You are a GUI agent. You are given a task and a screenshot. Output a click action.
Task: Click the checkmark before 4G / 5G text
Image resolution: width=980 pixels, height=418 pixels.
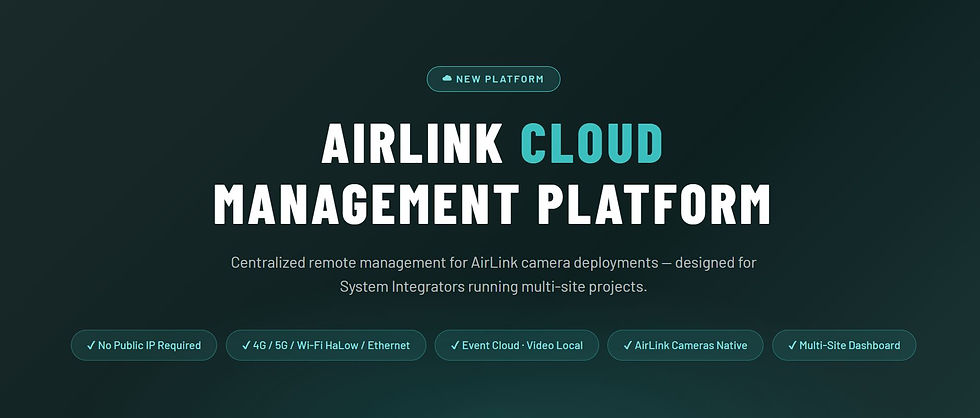[246, 345]
